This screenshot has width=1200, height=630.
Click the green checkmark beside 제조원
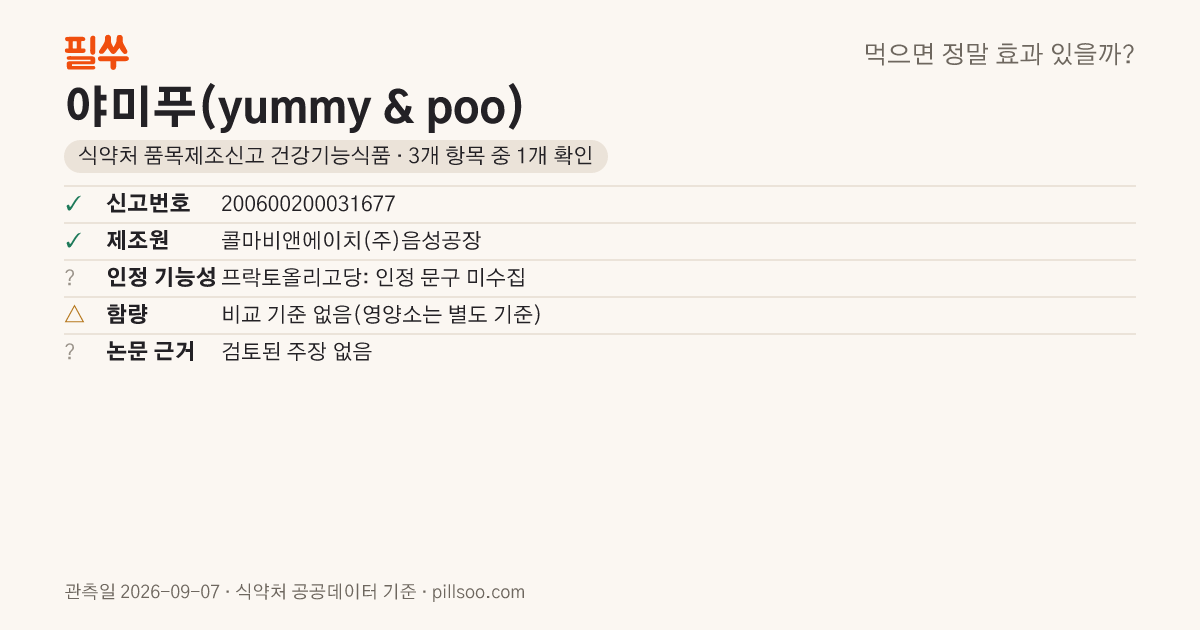coord(73,241)
